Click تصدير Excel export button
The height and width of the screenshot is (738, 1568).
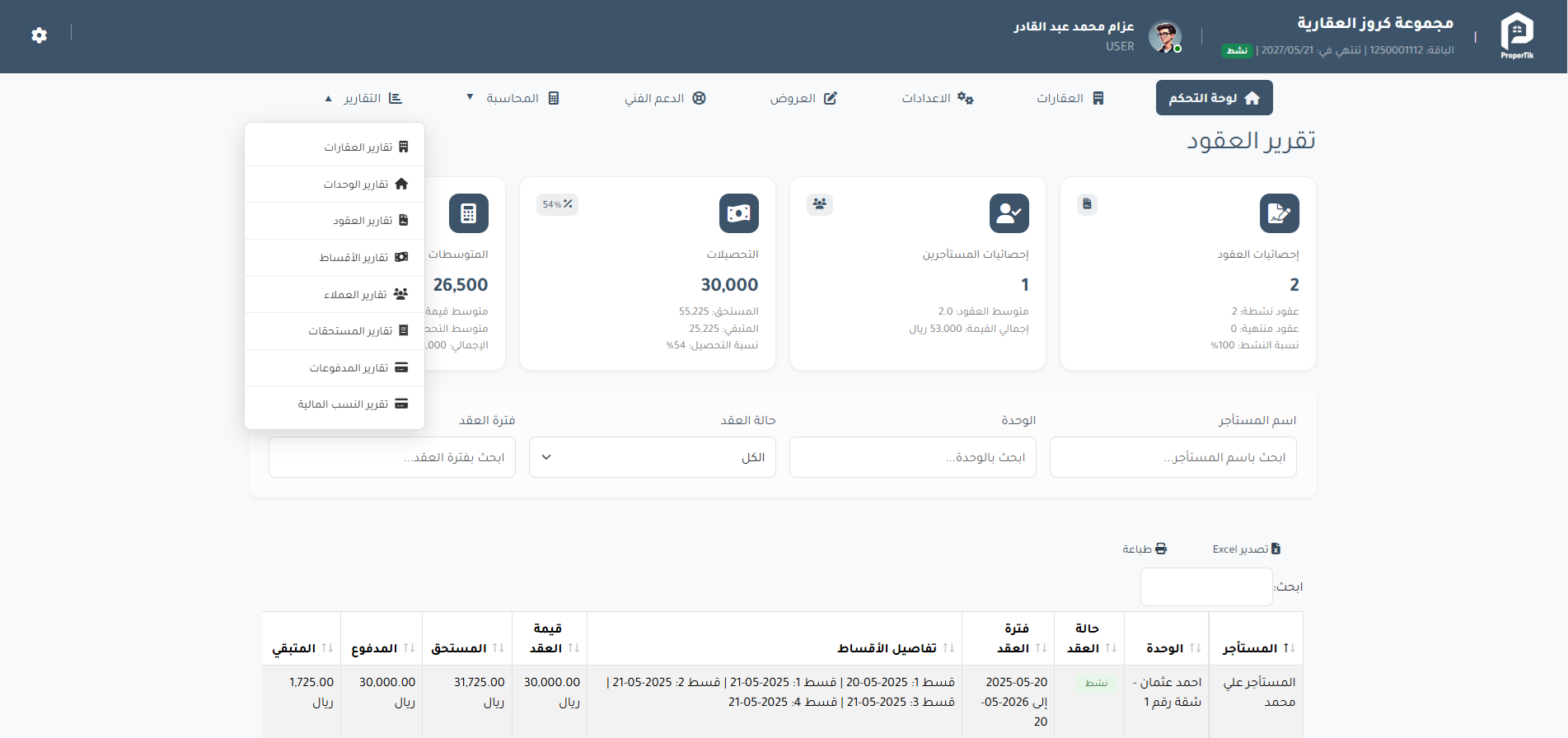click(x=1247, y=549)
